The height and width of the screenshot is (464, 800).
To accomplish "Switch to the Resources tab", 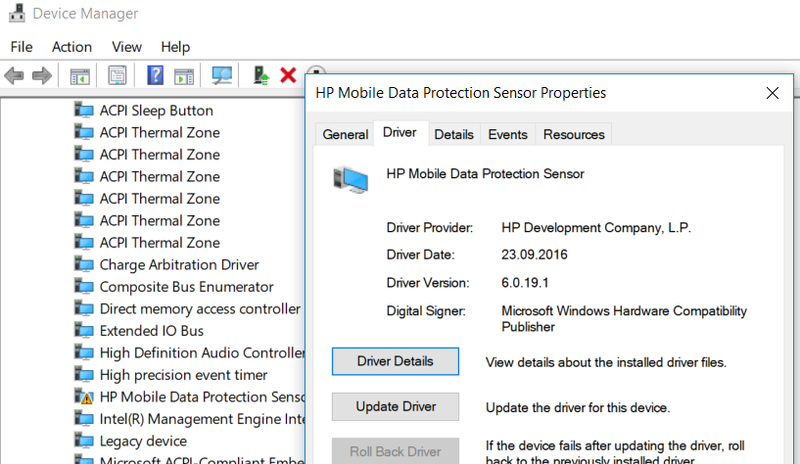I will 573,134.
